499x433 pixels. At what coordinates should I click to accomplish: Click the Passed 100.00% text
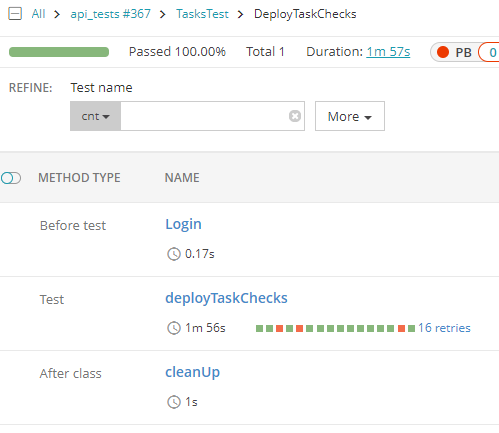coord(177,52)
